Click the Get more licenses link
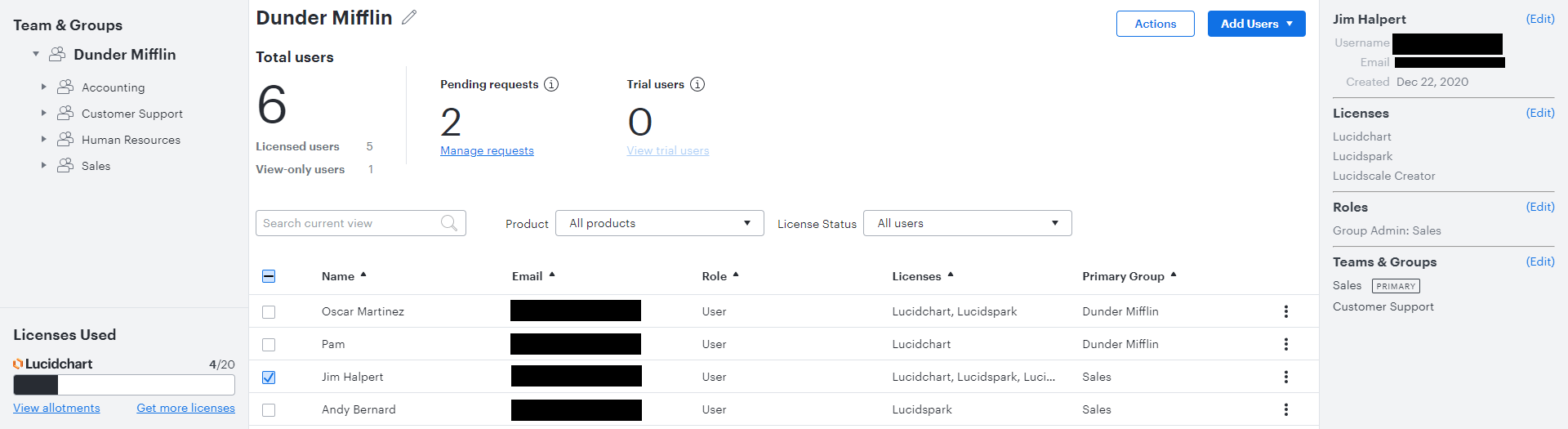Screen dimensions: 1568x429 (185, 408)
